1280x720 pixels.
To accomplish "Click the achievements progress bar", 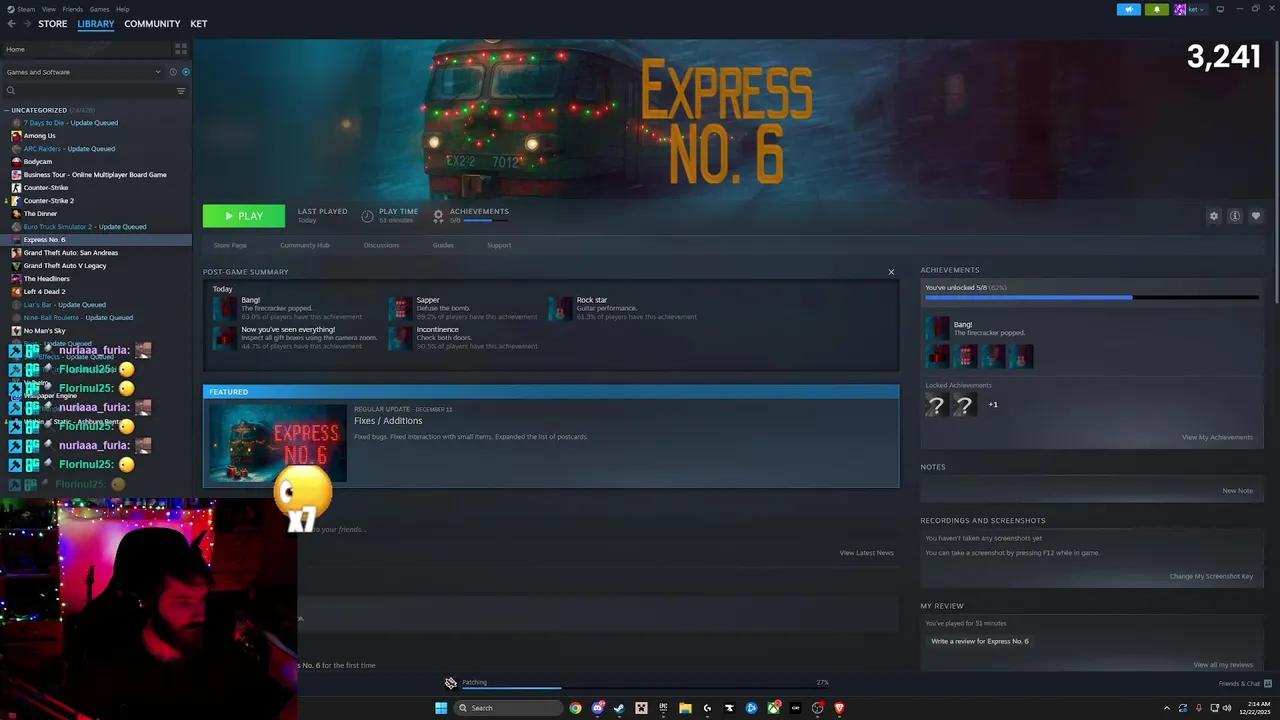I will pyautogui.click(x=1092, y=297).
